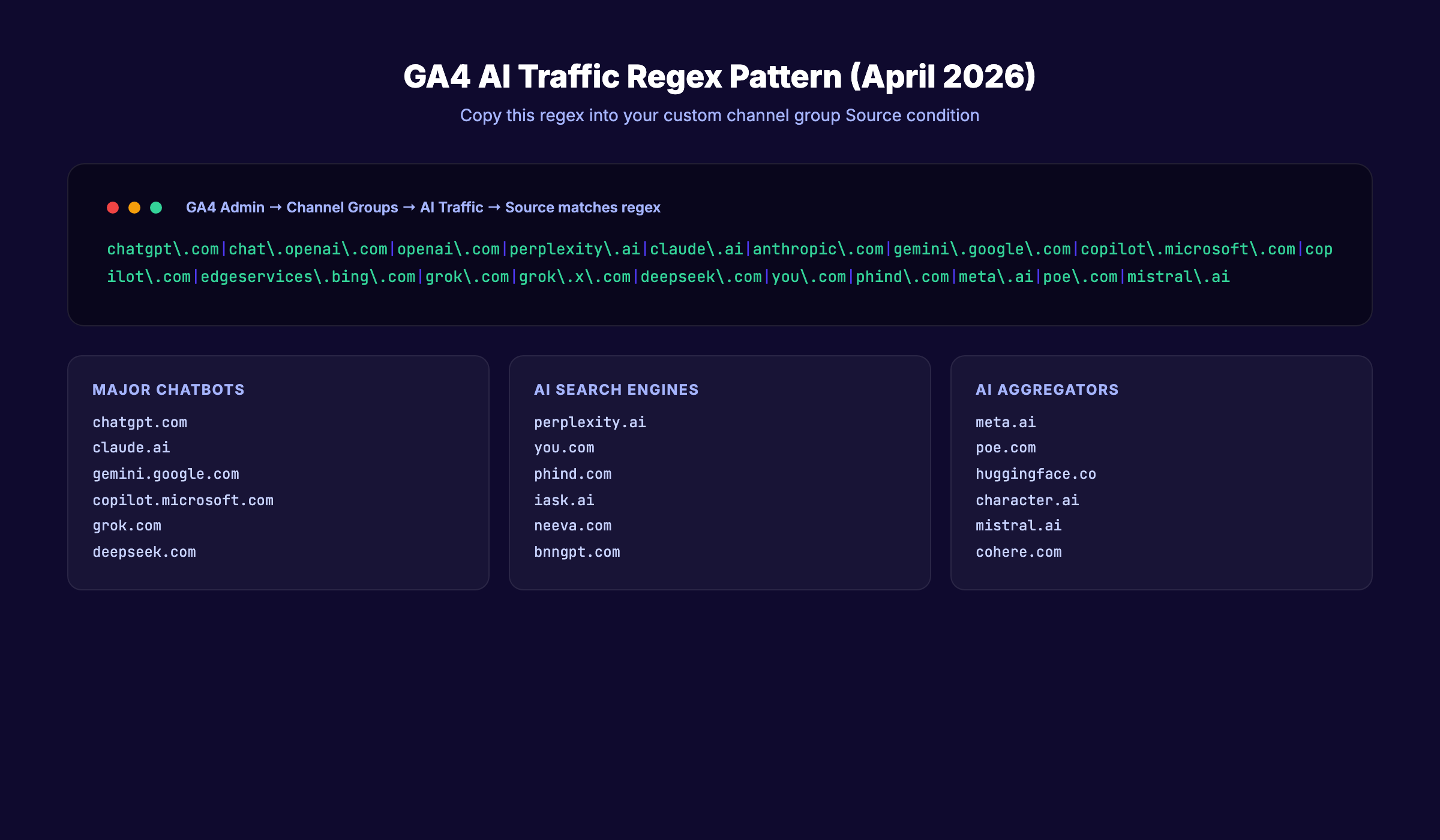This screenshot has height=840, width=1440.
Task: Select huggingface.co under AI Aggregators
Action: tap(1035, 473)
